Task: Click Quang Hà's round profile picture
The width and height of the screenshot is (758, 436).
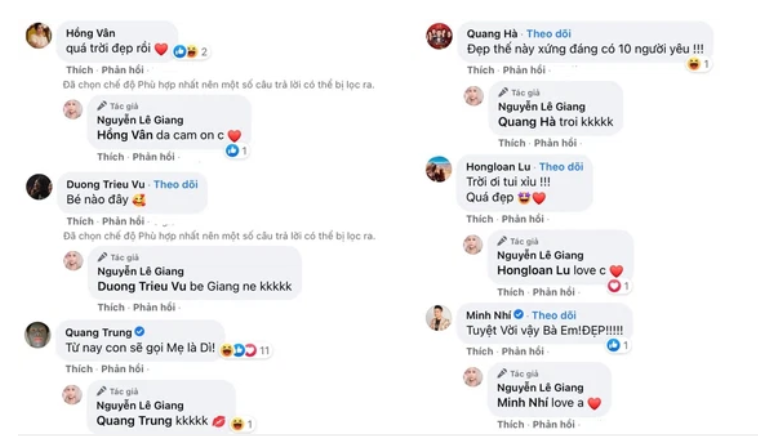Action: [x=439, y=36]
